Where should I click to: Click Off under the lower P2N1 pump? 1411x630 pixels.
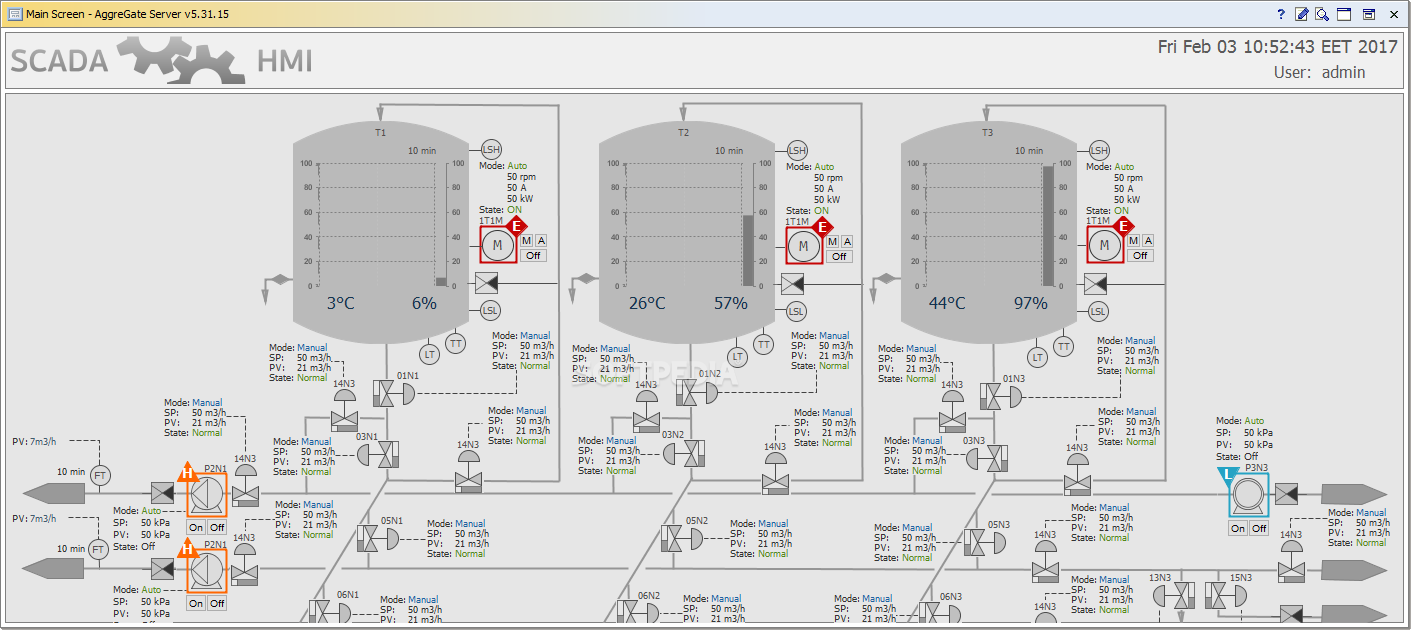click(217, 603)
